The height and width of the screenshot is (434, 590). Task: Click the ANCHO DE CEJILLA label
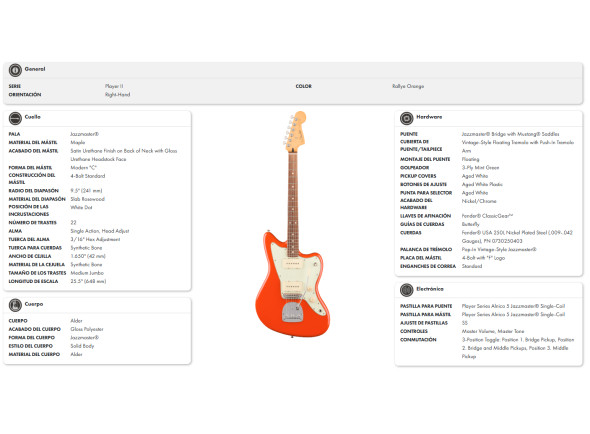click(30, 256)
